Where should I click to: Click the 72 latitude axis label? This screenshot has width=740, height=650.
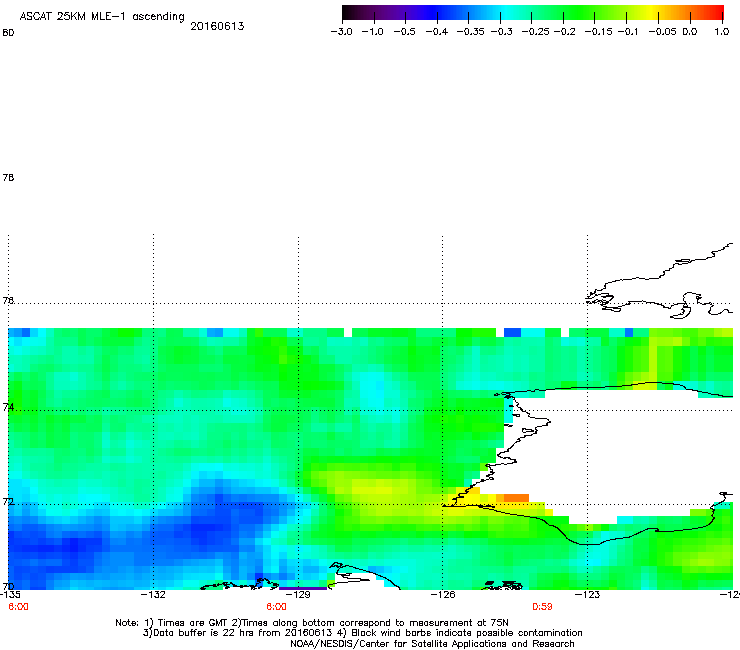click(8, 502)
